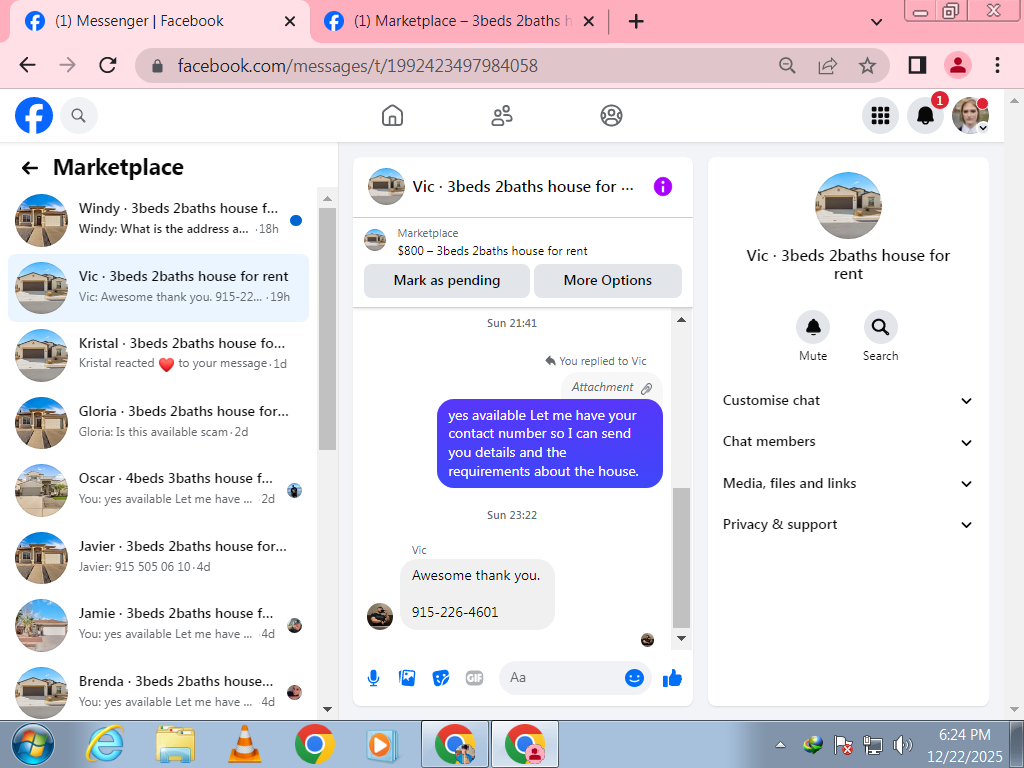1024x768 pixels.
Task: Open the account profile picture menu
Action: click(x=970, y=116)
